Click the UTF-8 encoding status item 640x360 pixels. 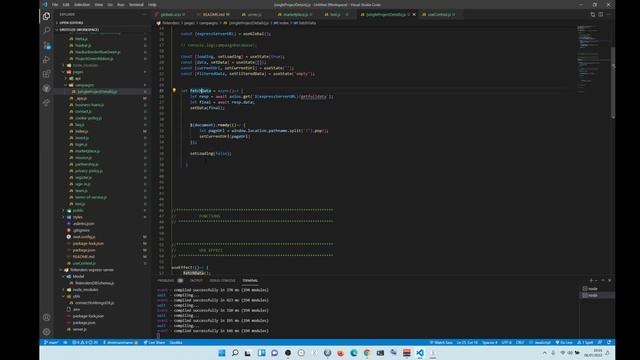tap(506, 342)
